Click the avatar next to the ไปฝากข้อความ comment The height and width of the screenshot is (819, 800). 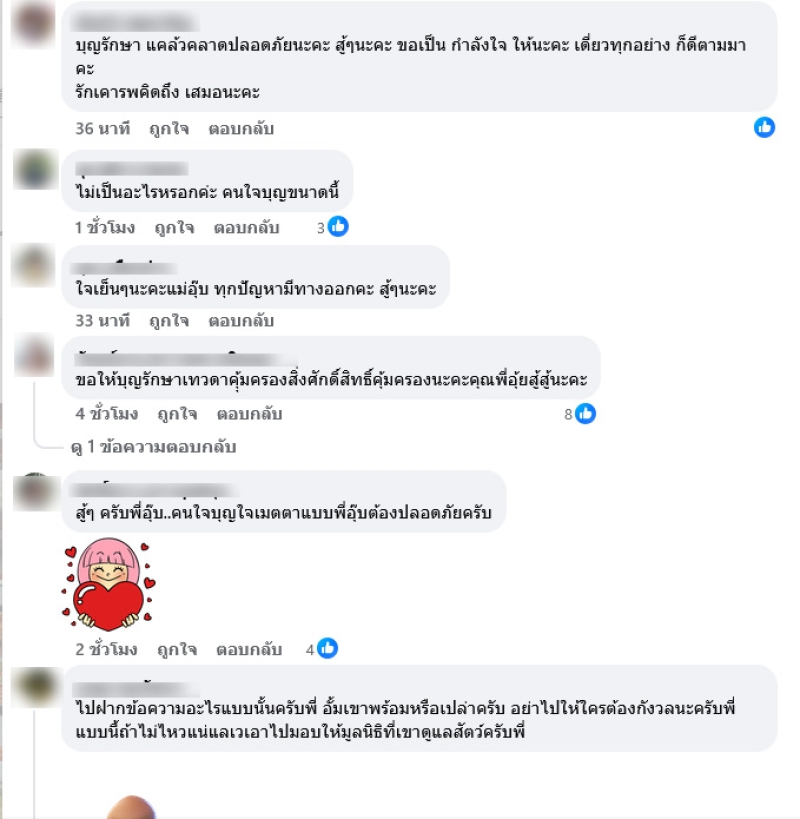pos(35,687)
